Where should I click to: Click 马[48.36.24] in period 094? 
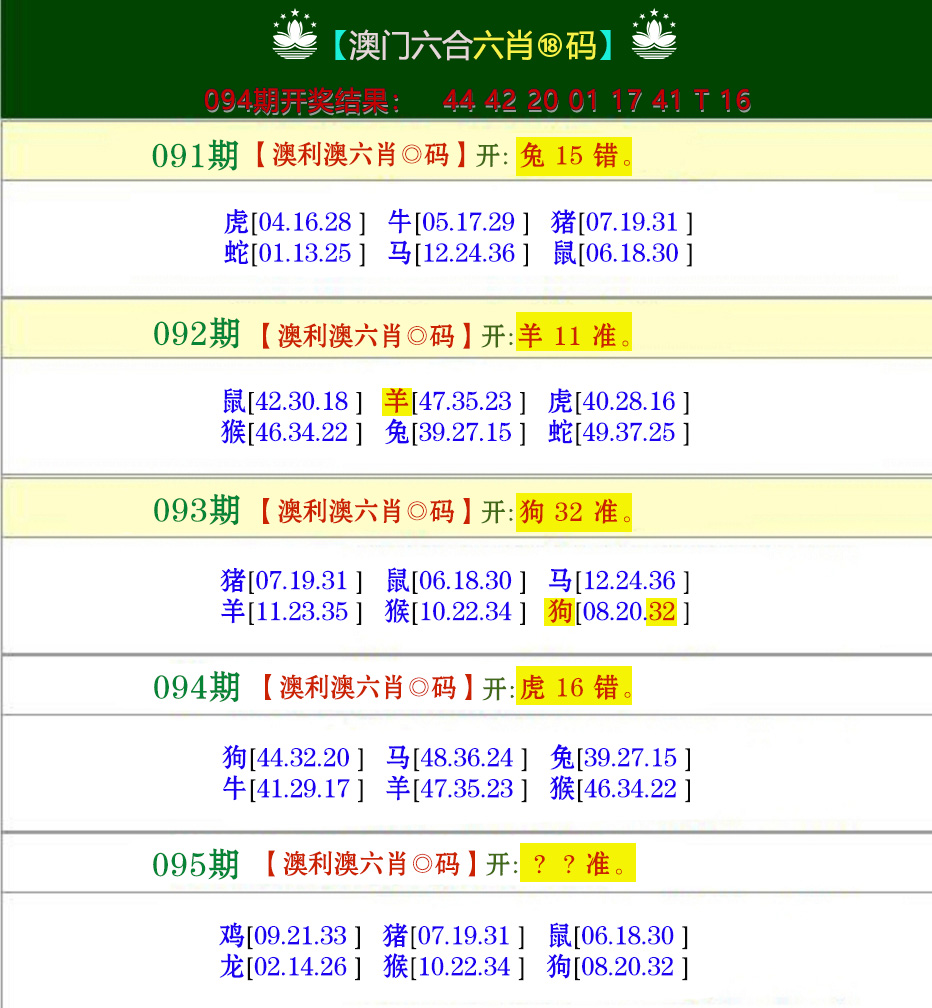coord(456,758)
